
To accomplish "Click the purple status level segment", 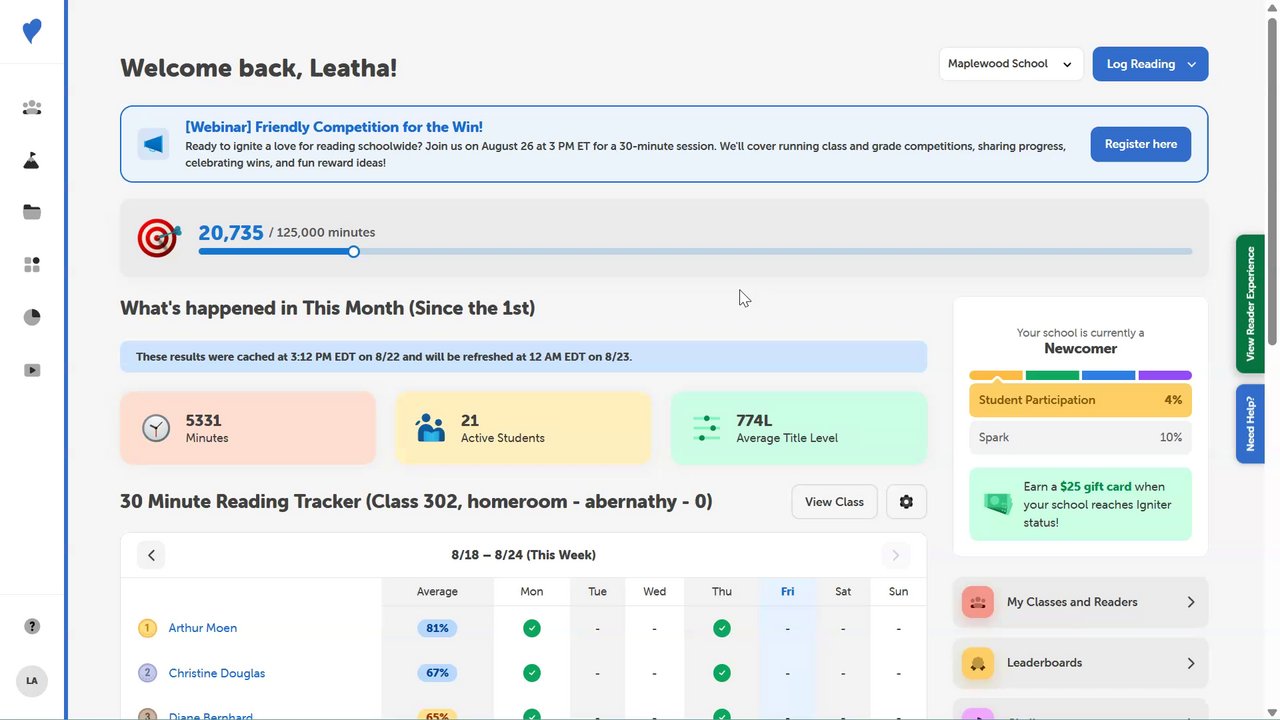I will click(1165, 376).
